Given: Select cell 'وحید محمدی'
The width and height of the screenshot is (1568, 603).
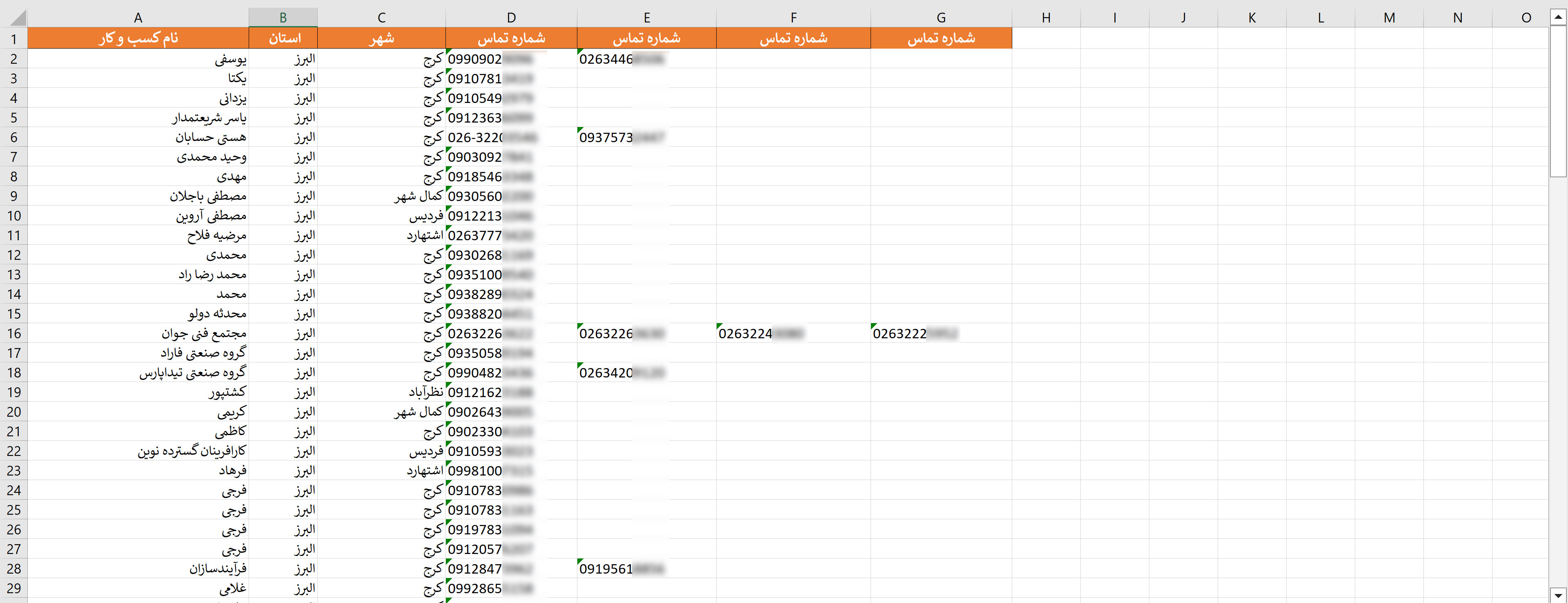Looking at the screenshot, I should point(138,156).
